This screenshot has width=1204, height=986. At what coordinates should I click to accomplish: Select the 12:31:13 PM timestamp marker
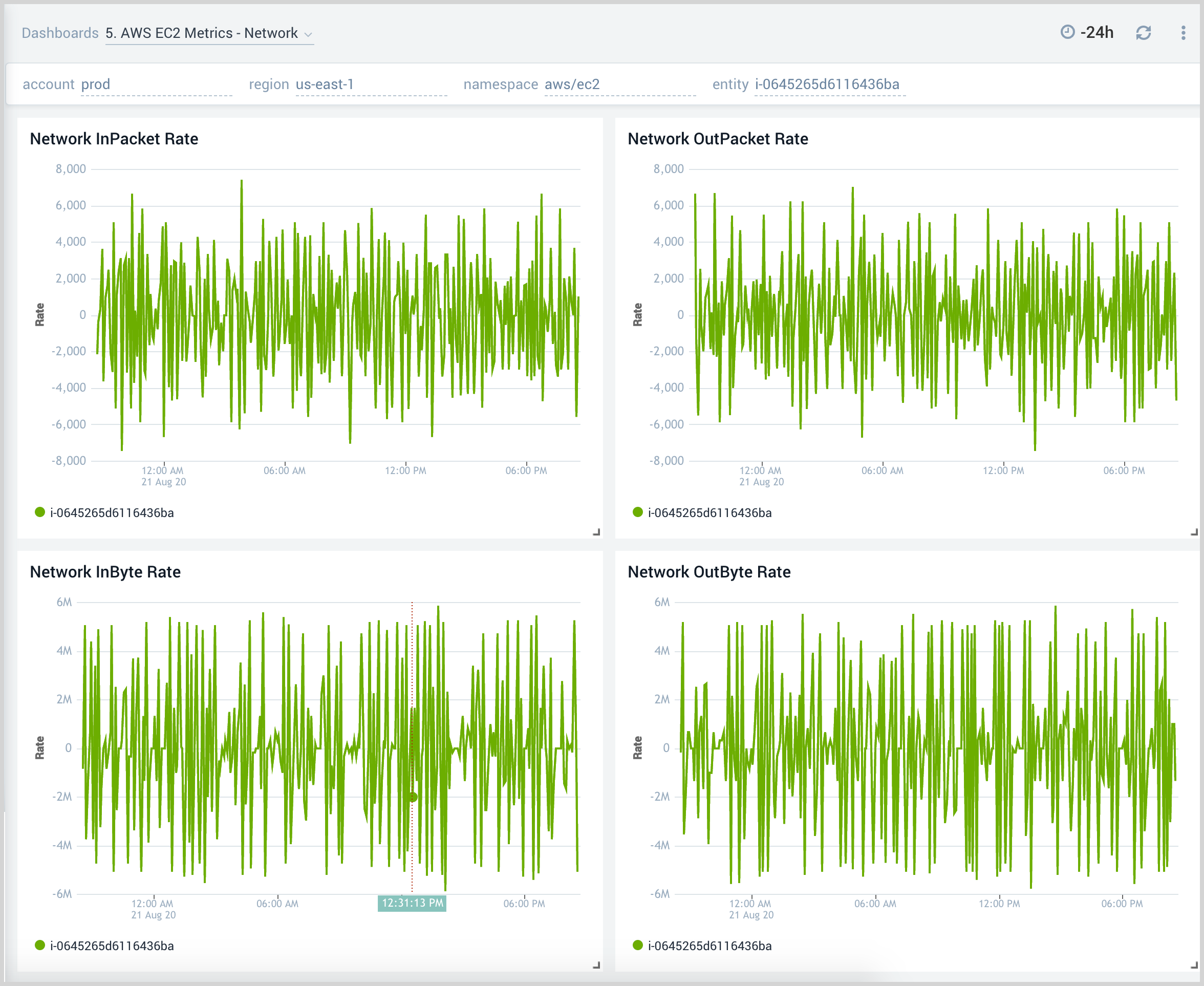click(x=412, y=903)
